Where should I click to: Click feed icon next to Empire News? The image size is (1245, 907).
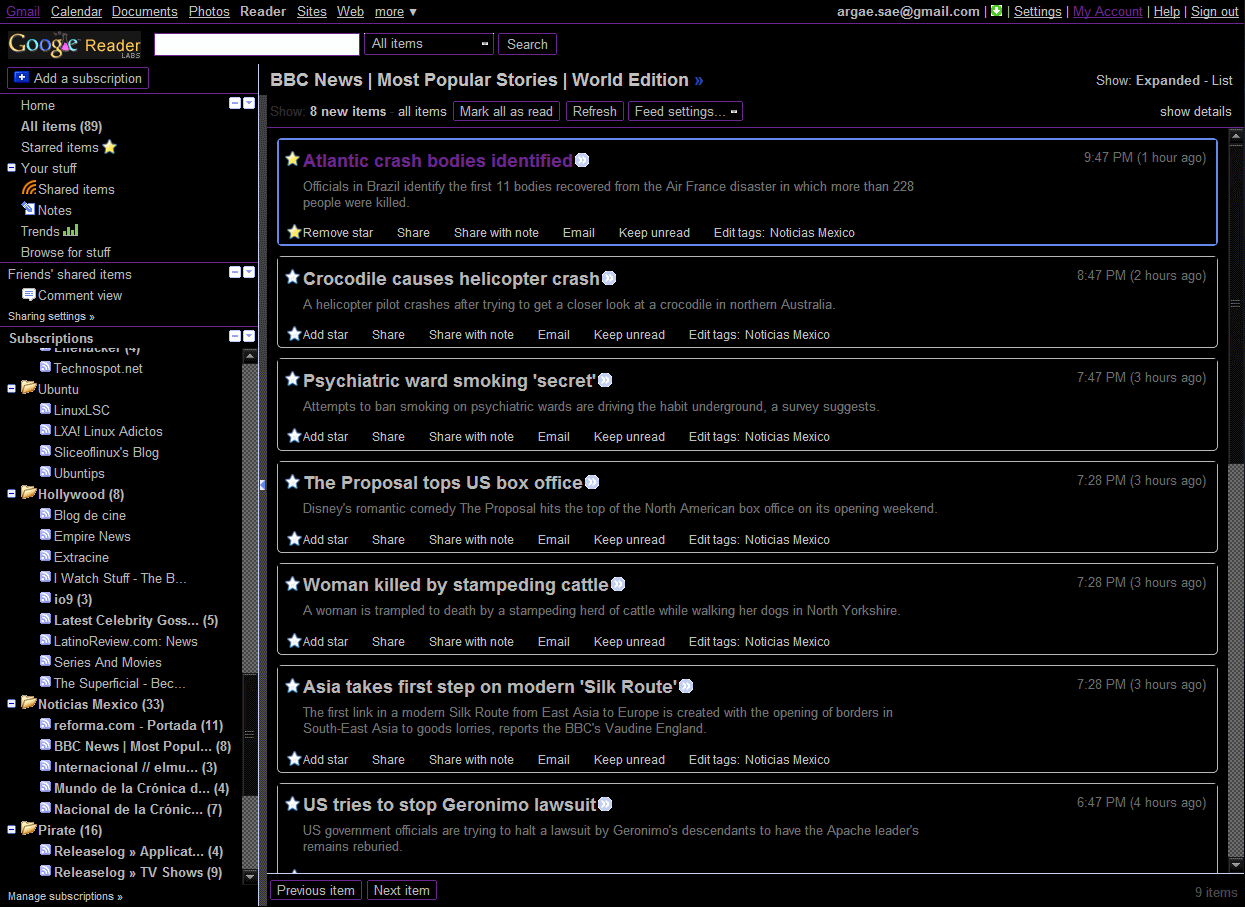[45, 536]
